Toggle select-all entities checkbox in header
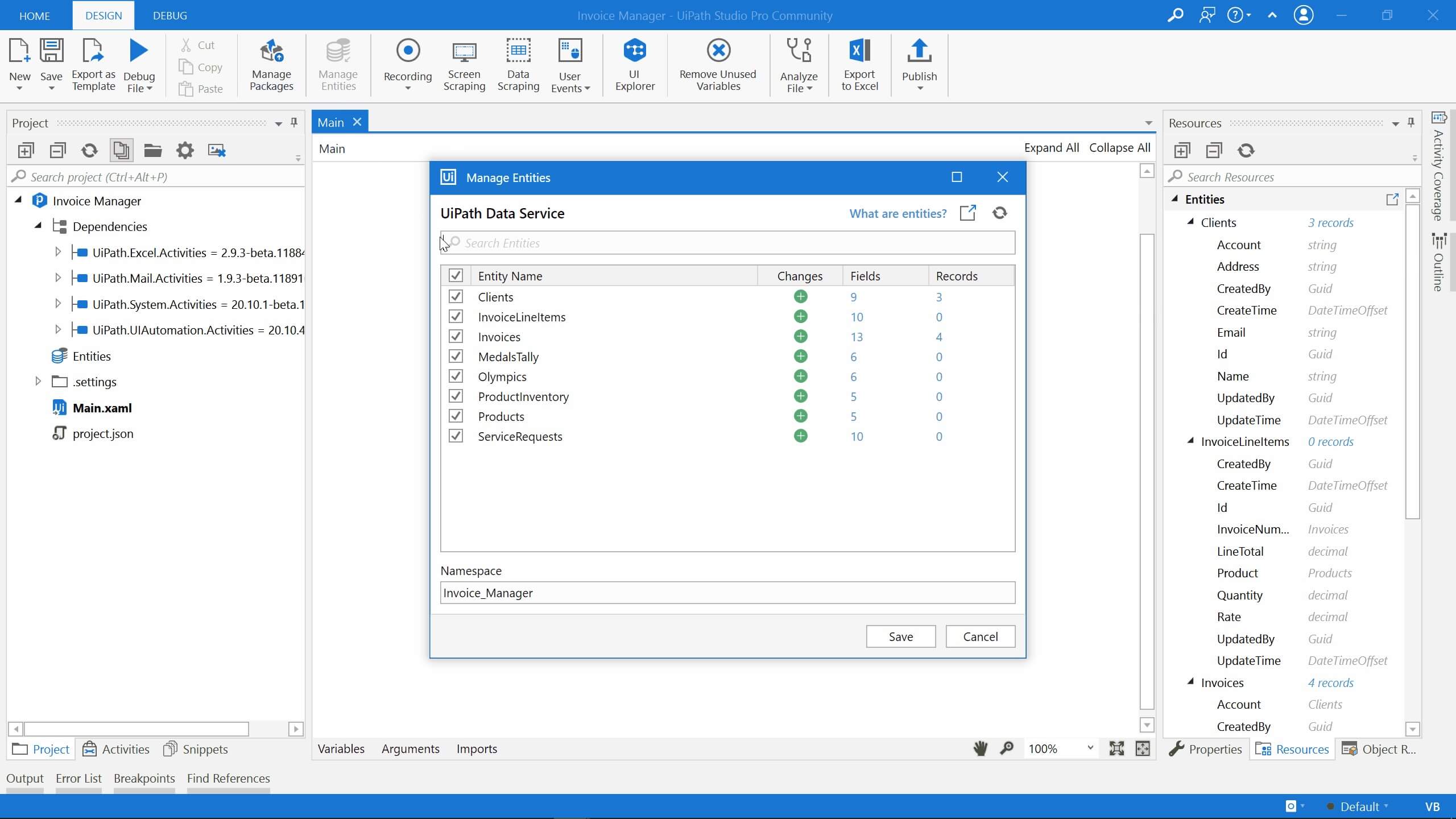Viewport: 1456px width, 819px height. tap(456, 275)
